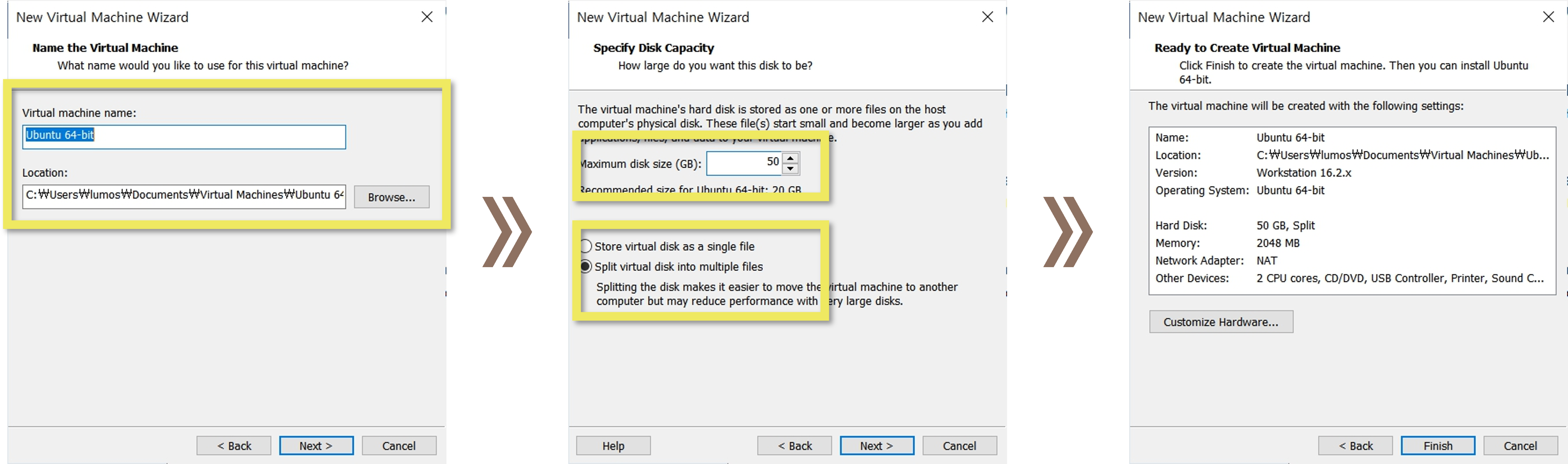Click Finish to create virtual machine

(x=1437, y=446)
